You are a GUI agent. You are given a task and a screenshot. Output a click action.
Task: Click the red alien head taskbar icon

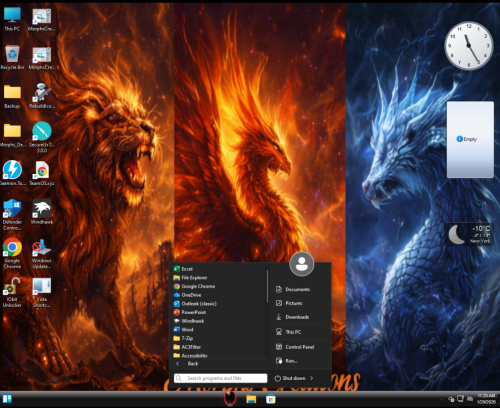[x=230, y=398]
